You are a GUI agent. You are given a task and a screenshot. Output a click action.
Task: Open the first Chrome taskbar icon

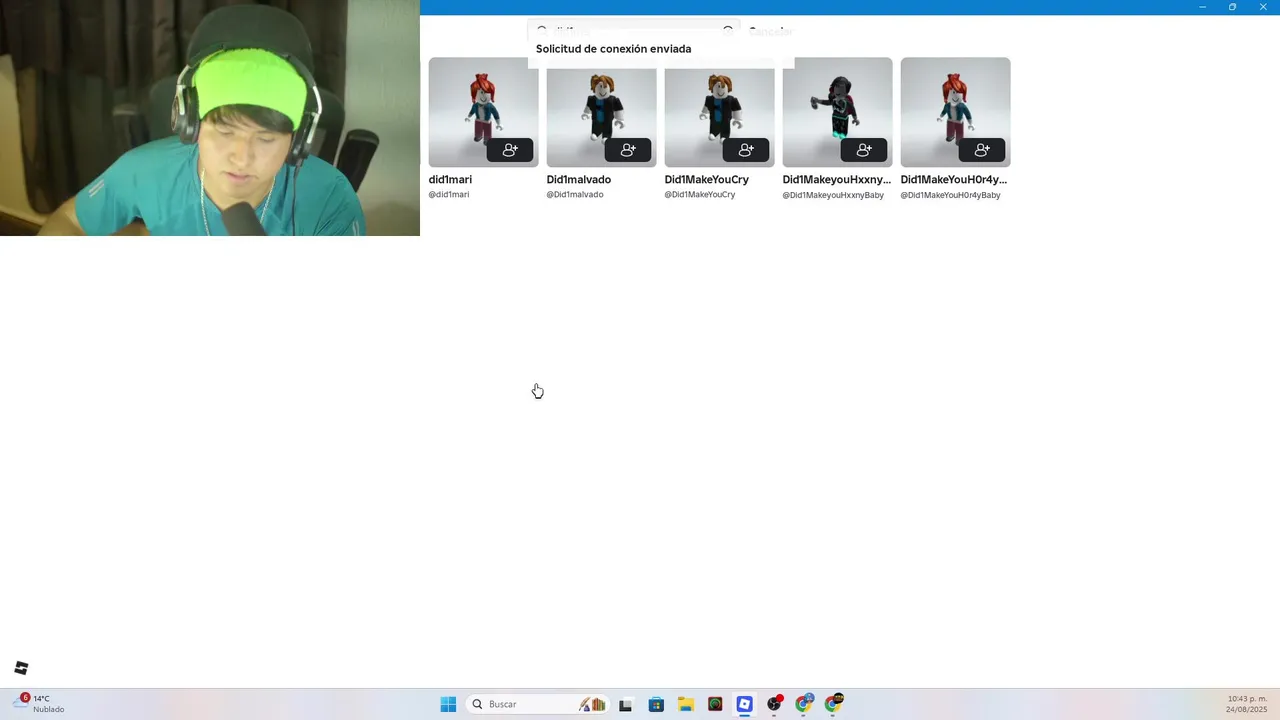tap(804, 704)
